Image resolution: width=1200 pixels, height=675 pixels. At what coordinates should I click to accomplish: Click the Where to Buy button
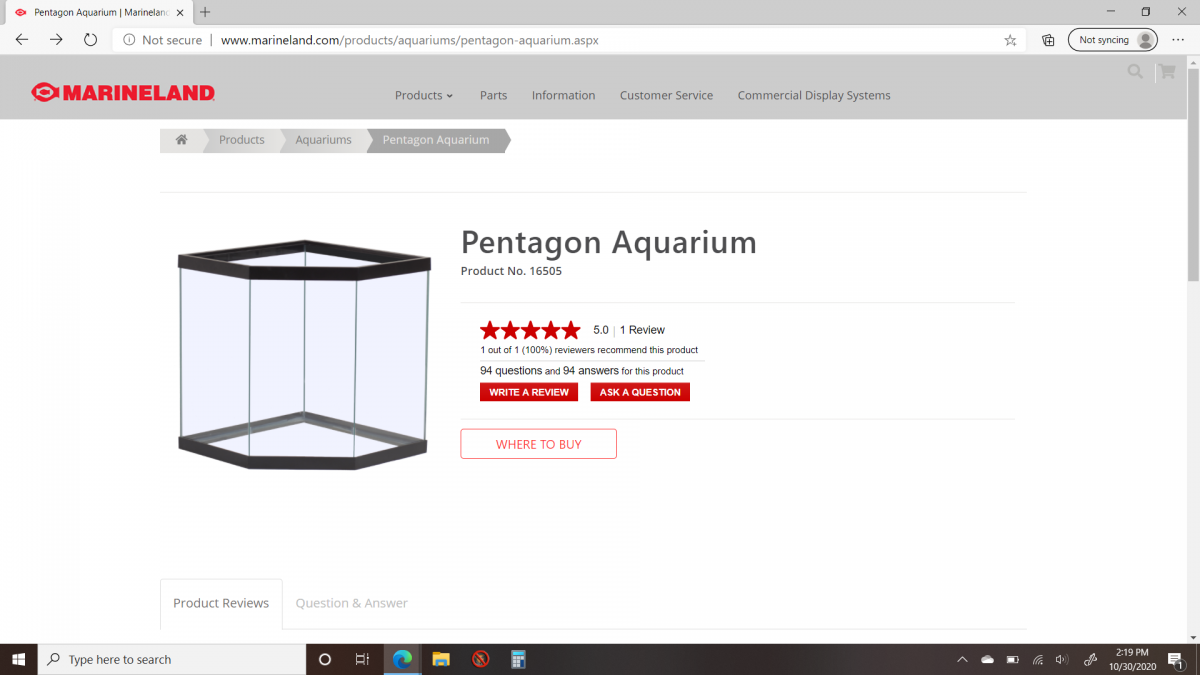pyautogui.click(x=538, y=444)
